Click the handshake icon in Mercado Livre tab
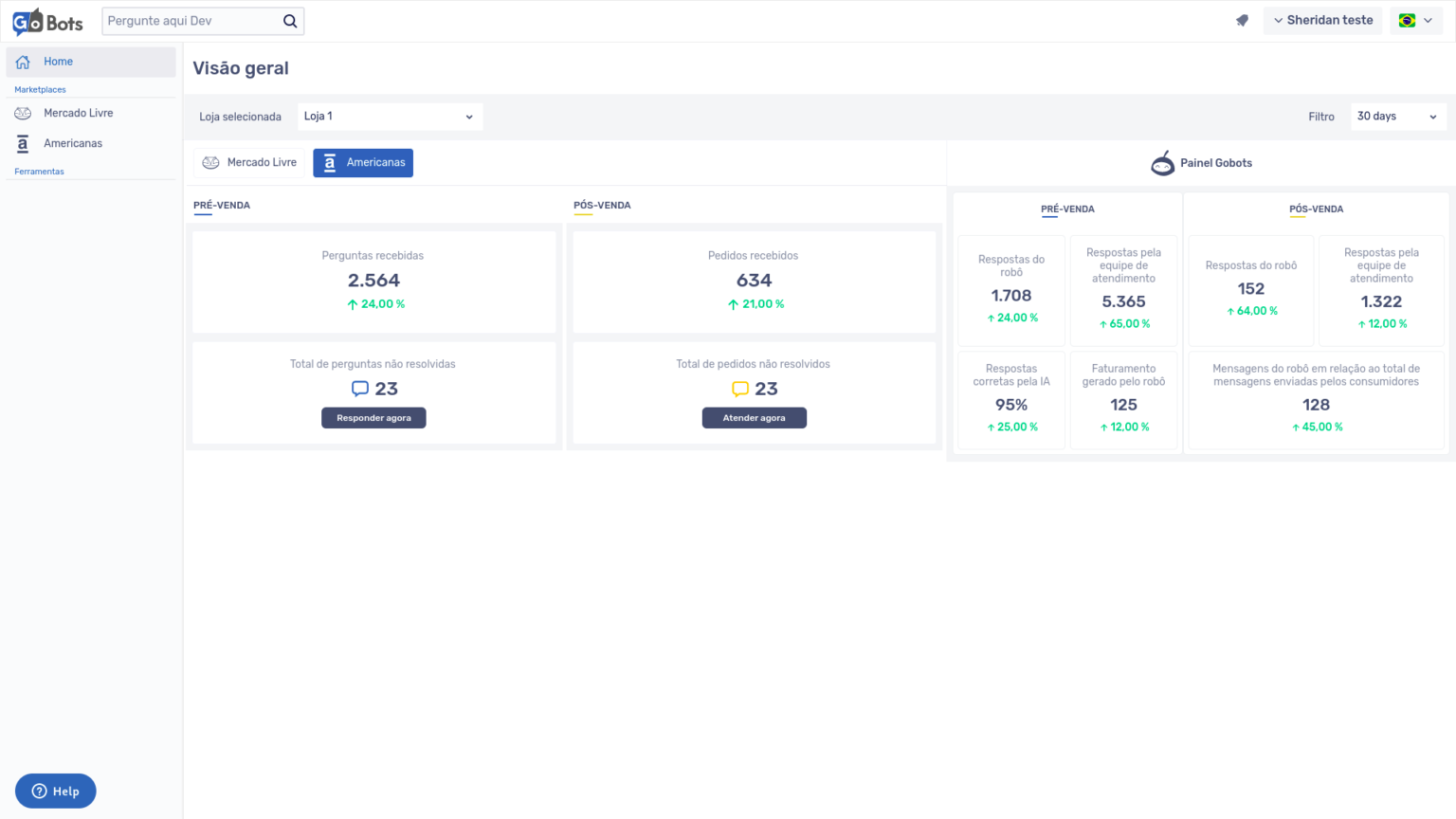Screen dimensions: 1456x819 [x=211, y=163]
